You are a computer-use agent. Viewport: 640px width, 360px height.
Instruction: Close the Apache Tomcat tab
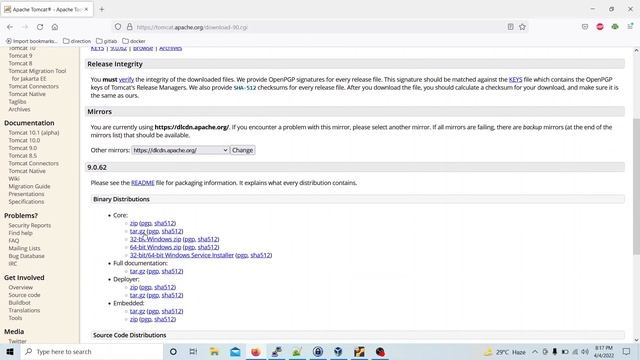(x=86, y=9)
